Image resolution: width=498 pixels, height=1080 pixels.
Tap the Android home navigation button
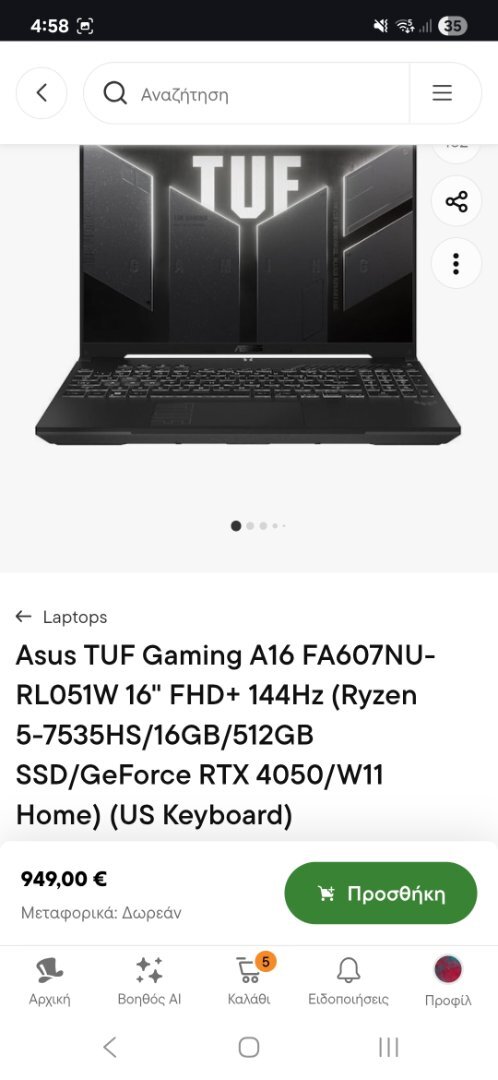[249, 1048]
